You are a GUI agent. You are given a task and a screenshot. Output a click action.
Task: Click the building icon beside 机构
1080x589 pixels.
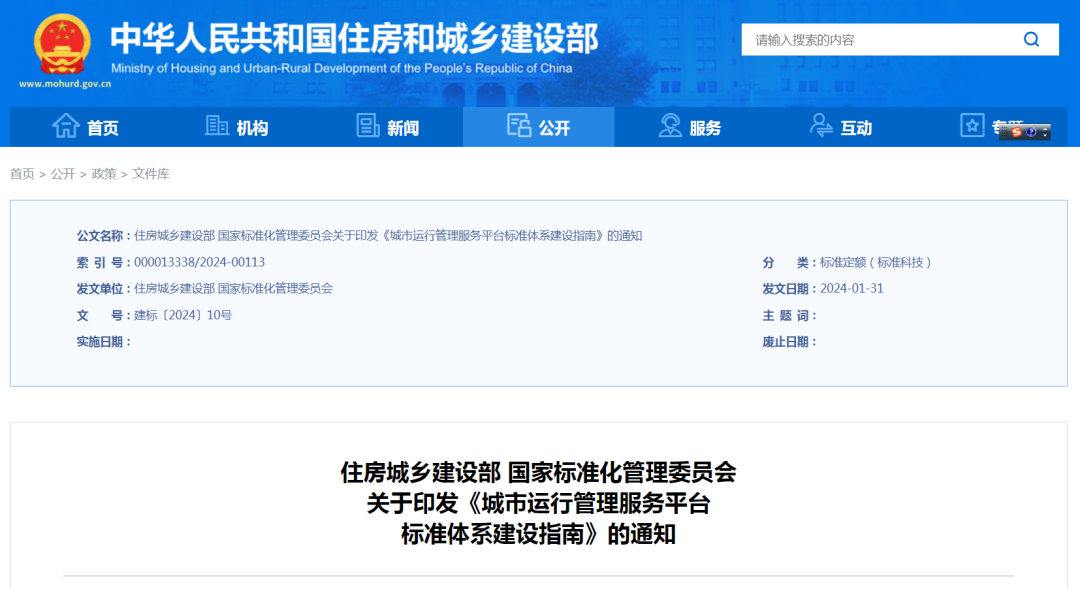pyautogui.click(x=217, y=126)
